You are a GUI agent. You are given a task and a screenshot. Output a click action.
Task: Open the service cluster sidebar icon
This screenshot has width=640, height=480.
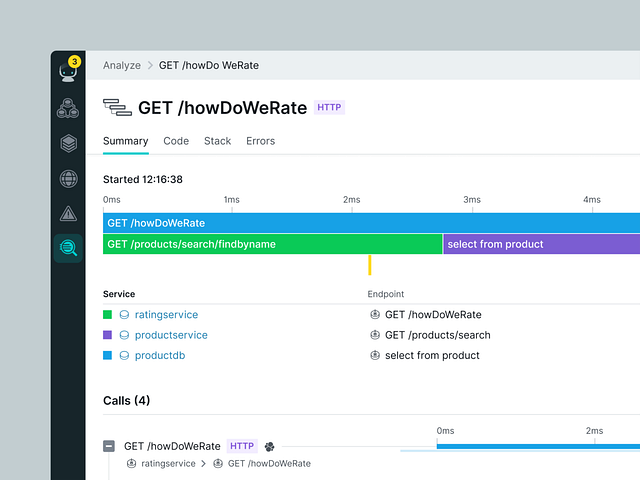tap(68, 108)
